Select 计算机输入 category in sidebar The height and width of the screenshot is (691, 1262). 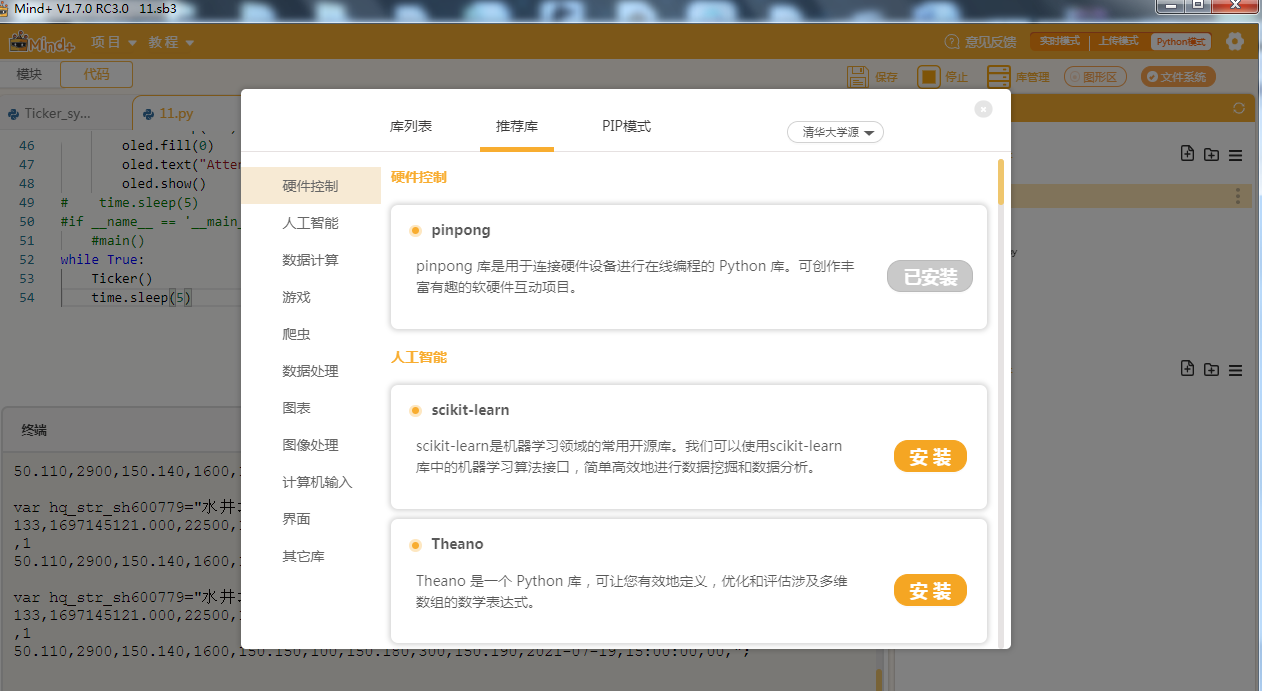(318, 482)
